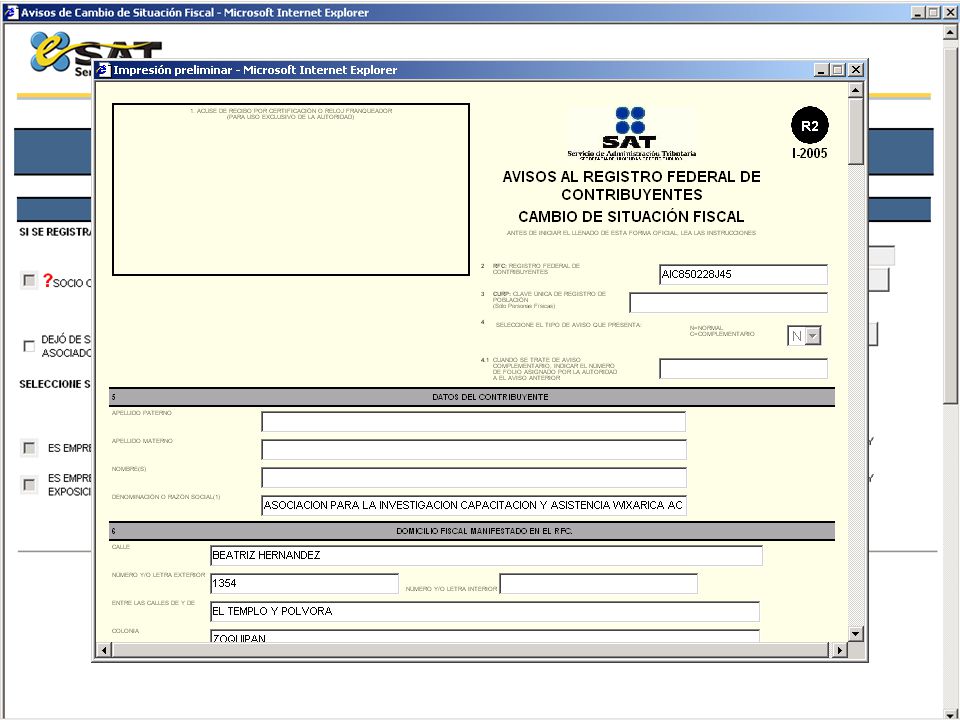Image resolution: width=960 pixels, height=720 pixels.
Task: Toggle the DEJÓ DE SER ASOCIADO checkbox
Action: 29,346
